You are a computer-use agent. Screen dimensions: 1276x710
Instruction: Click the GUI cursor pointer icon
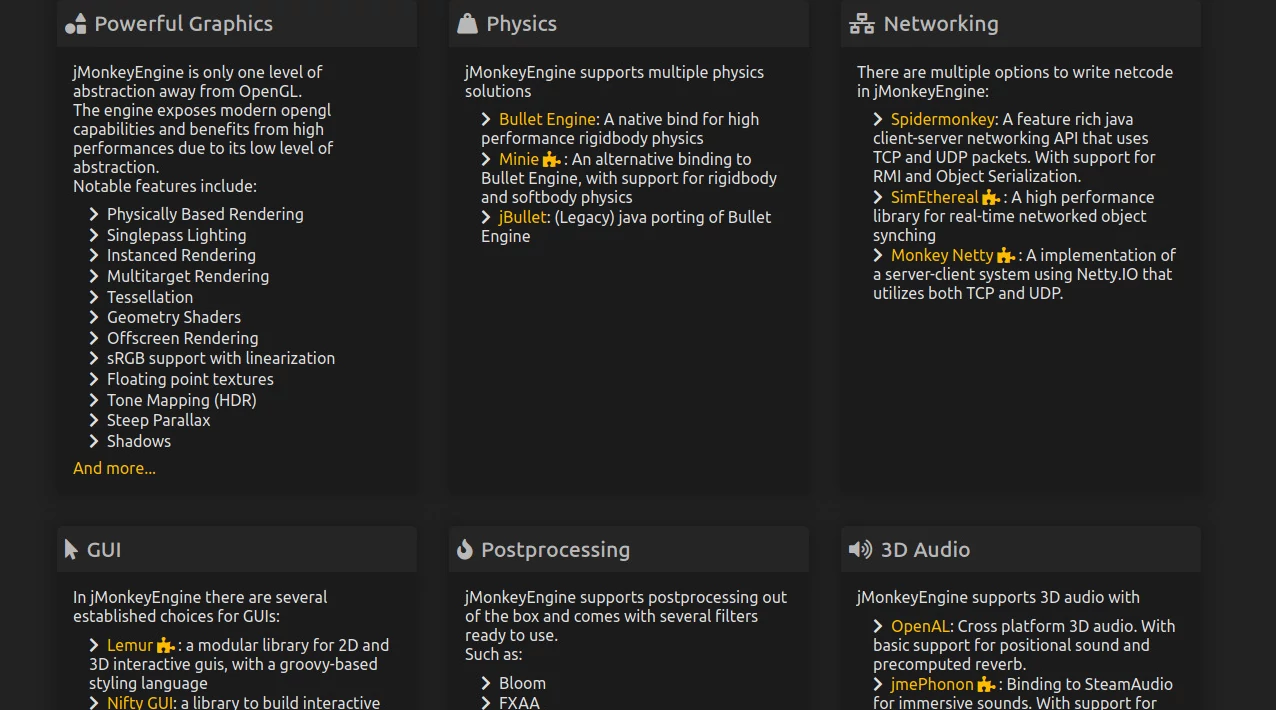(71, 550)
